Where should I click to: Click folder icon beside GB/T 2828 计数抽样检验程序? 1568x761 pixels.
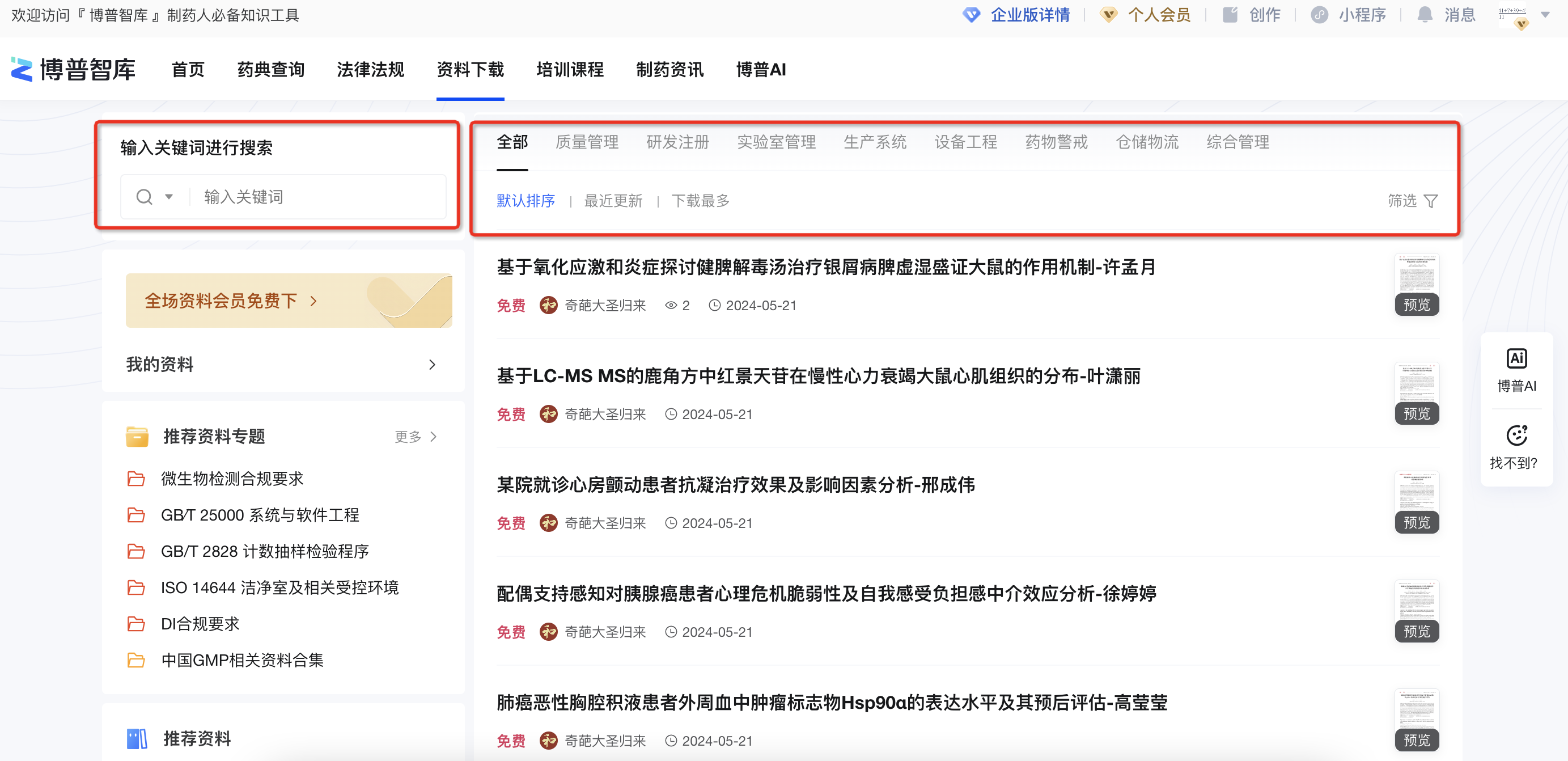click(135, 552)
